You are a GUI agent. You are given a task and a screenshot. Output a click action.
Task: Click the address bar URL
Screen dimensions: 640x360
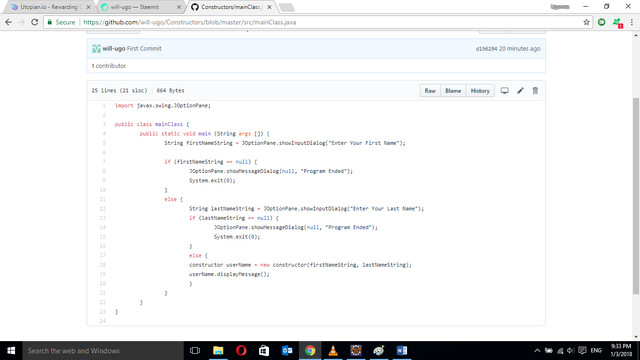(x=189, y=22)
